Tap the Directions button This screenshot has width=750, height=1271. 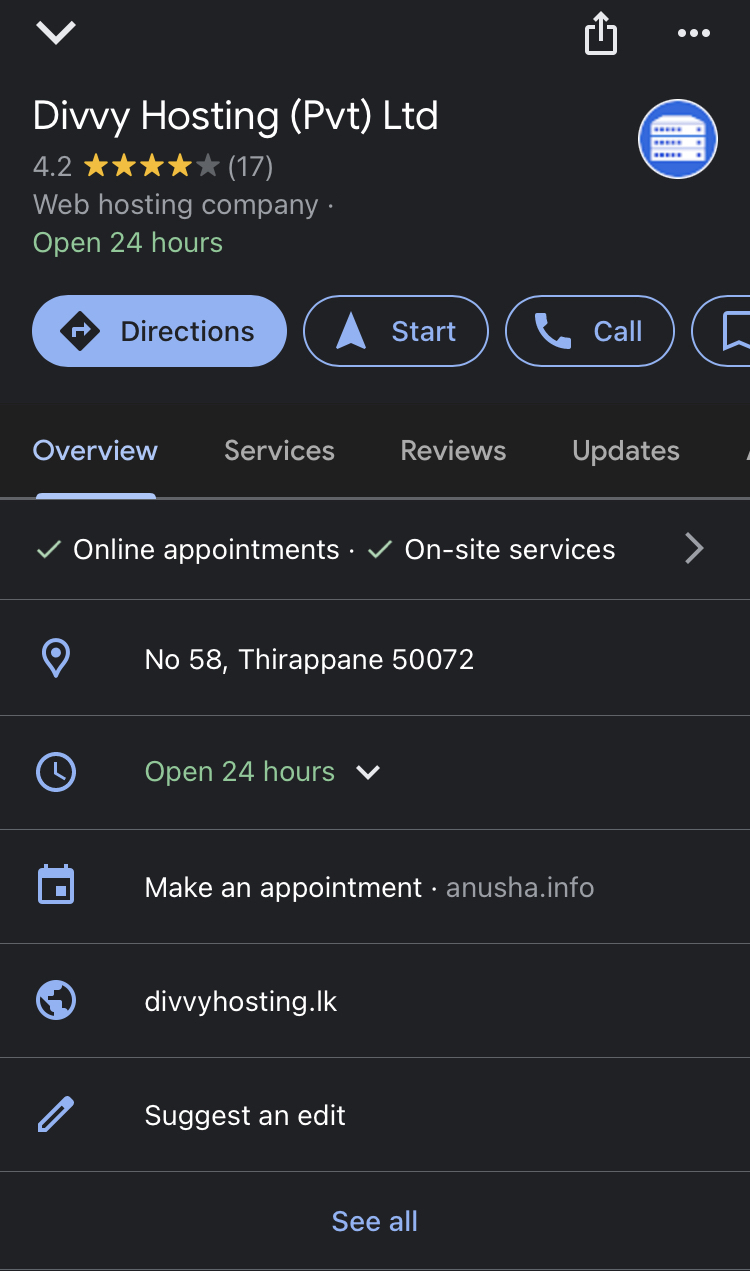click(160, 331)
